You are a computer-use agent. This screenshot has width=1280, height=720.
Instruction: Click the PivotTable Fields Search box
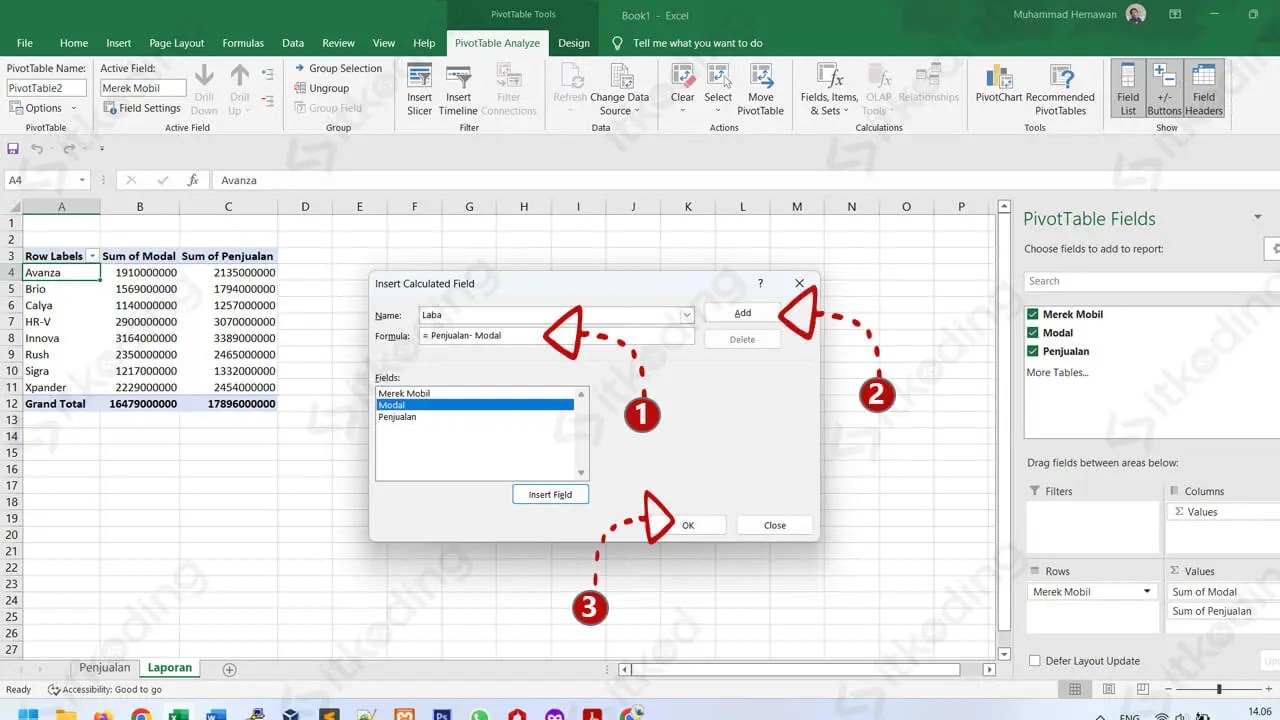coord(1151,281)
